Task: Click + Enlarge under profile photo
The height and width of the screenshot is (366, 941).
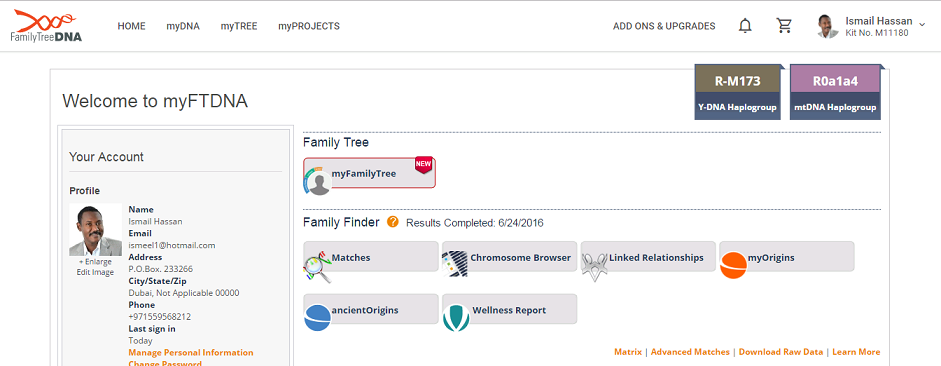Action: click(x=95, y=262)
